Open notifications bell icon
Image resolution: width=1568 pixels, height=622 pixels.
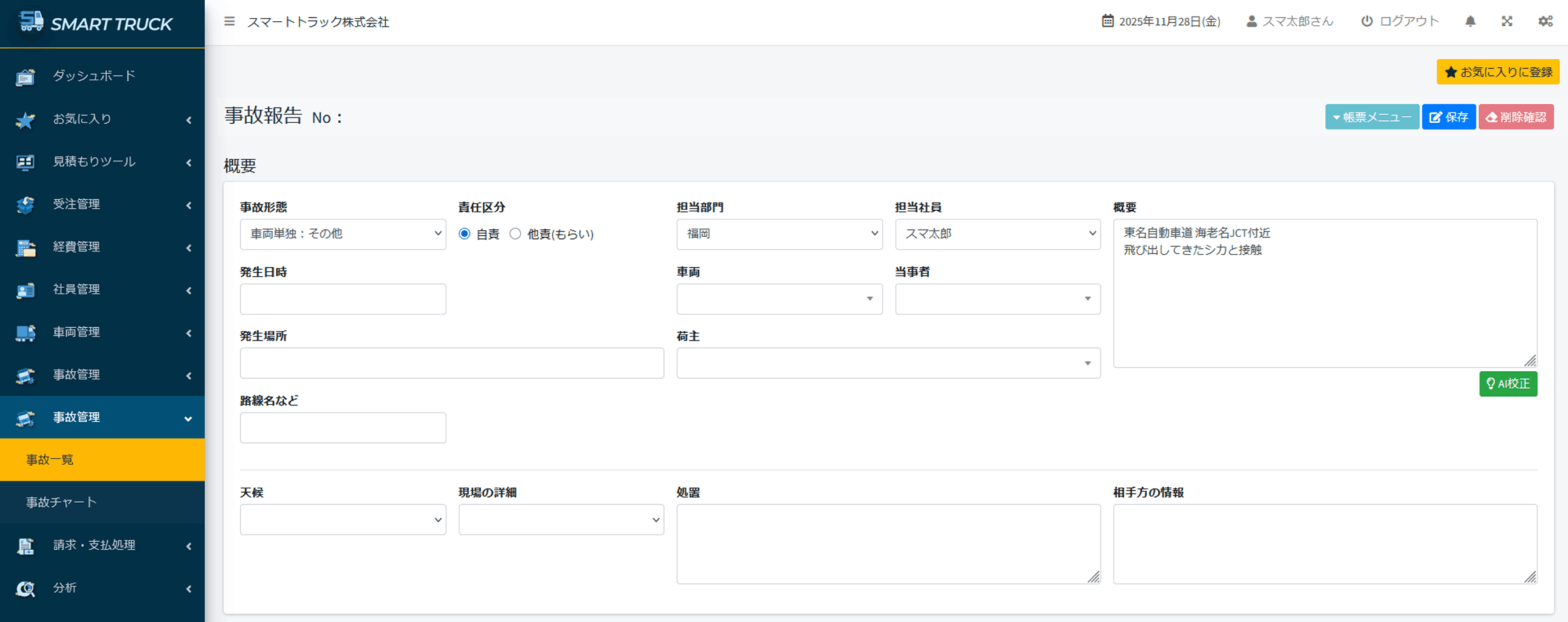pos(1470,21)
